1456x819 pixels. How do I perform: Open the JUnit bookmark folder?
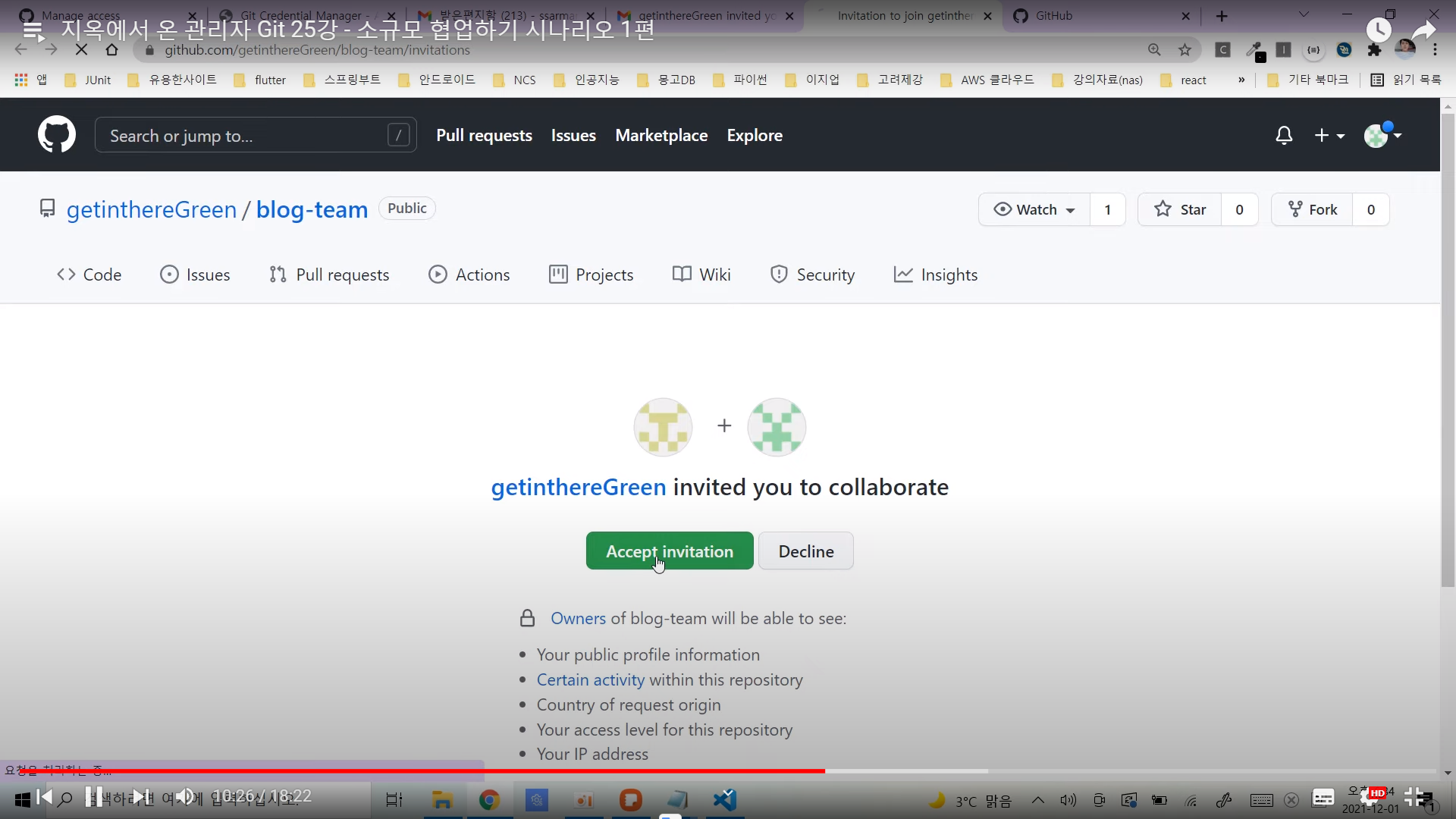click(x=88, y=80)
